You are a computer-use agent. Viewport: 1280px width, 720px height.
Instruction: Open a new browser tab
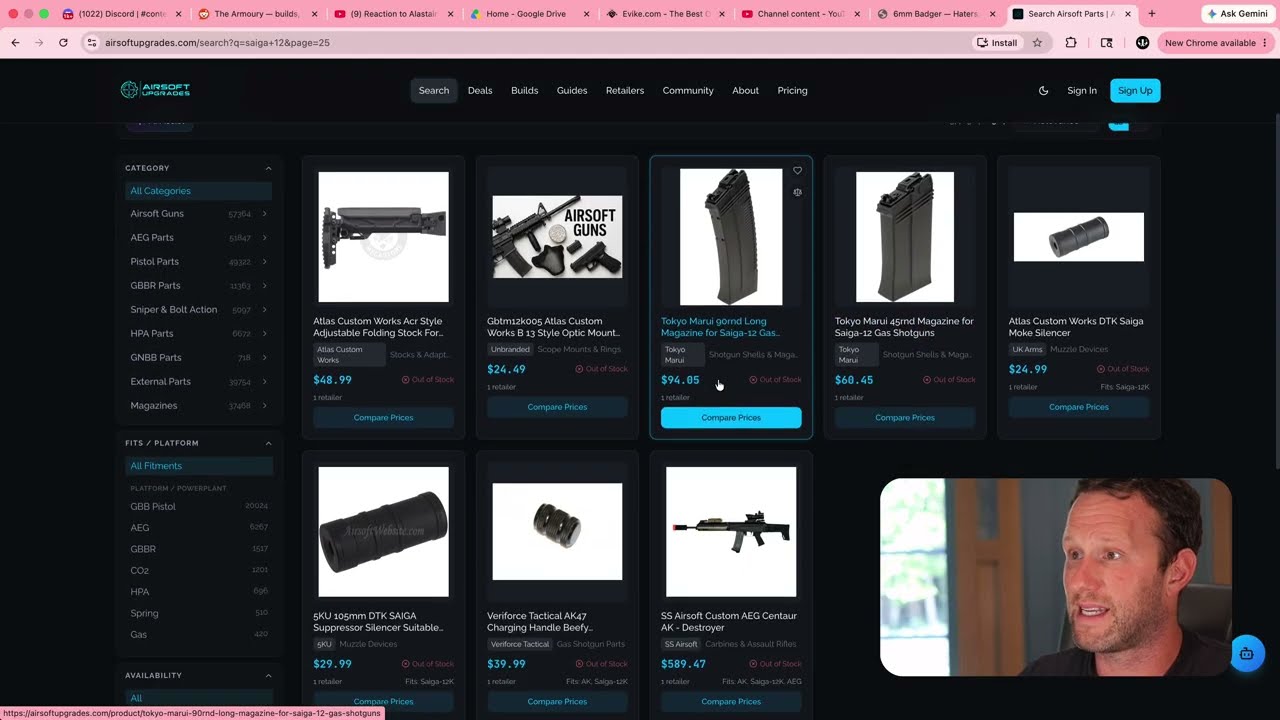(1151, 14)
